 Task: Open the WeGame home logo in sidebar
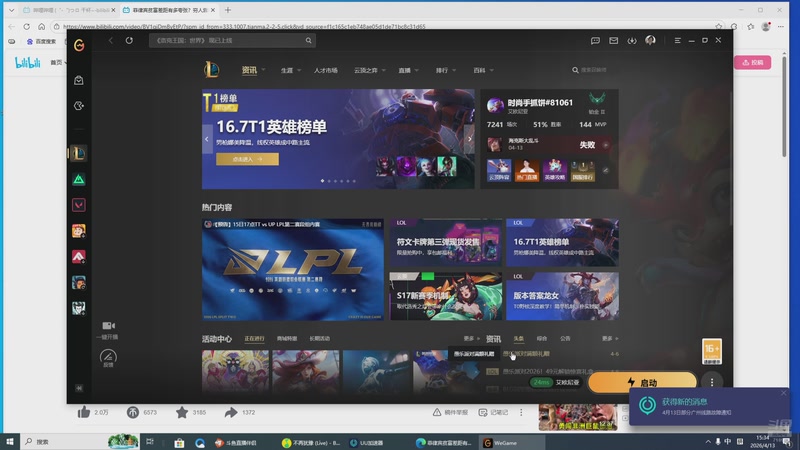79,45
